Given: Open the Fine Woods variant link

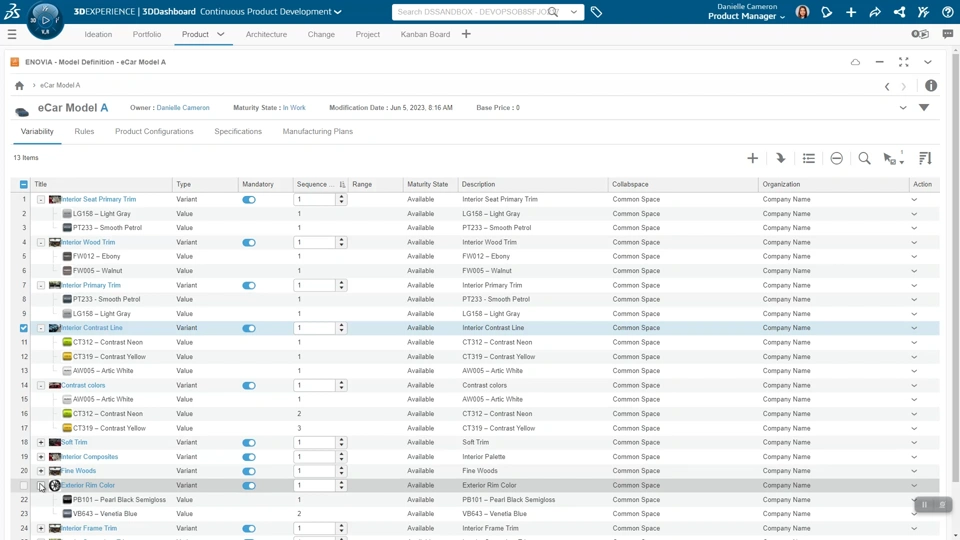Looking at the screenshot, I should (x=78, y=471).
